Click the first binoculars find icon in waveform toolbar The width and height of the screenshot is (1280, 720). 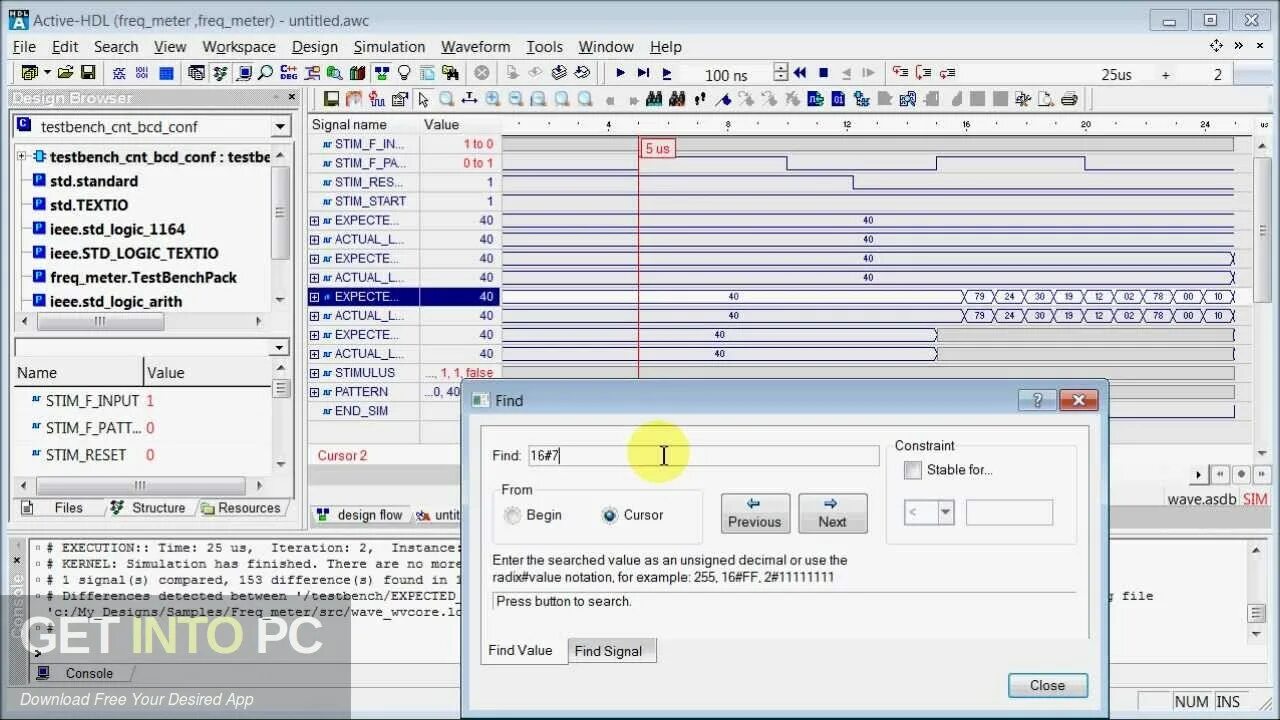pos(655,99)
